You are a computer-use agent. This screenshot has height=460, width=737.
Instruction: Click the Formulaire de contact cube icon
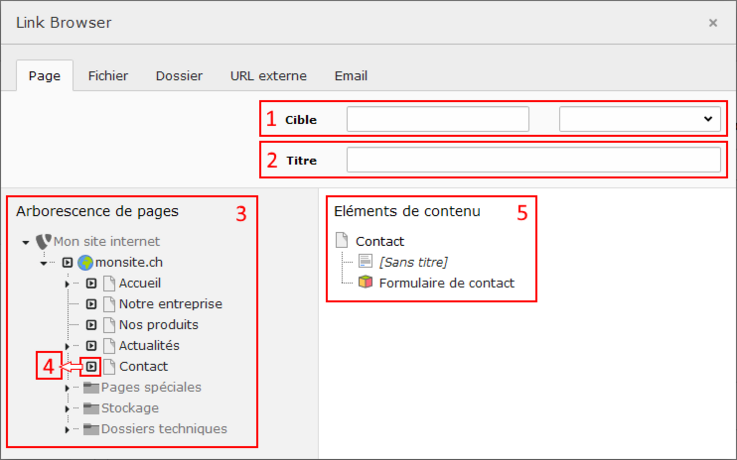coord(365,282)
